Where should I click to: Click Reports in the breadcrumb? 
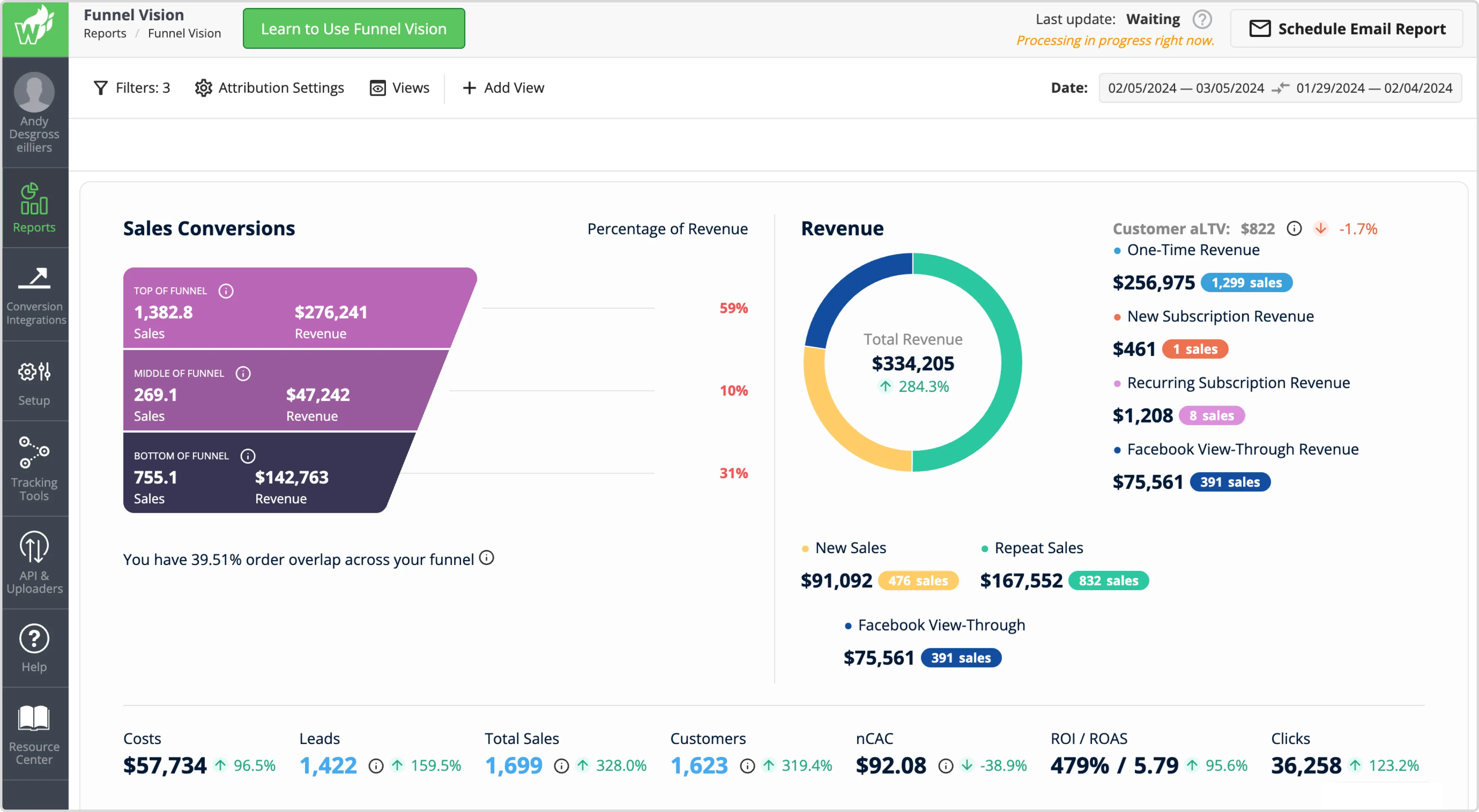click(105, 33)
